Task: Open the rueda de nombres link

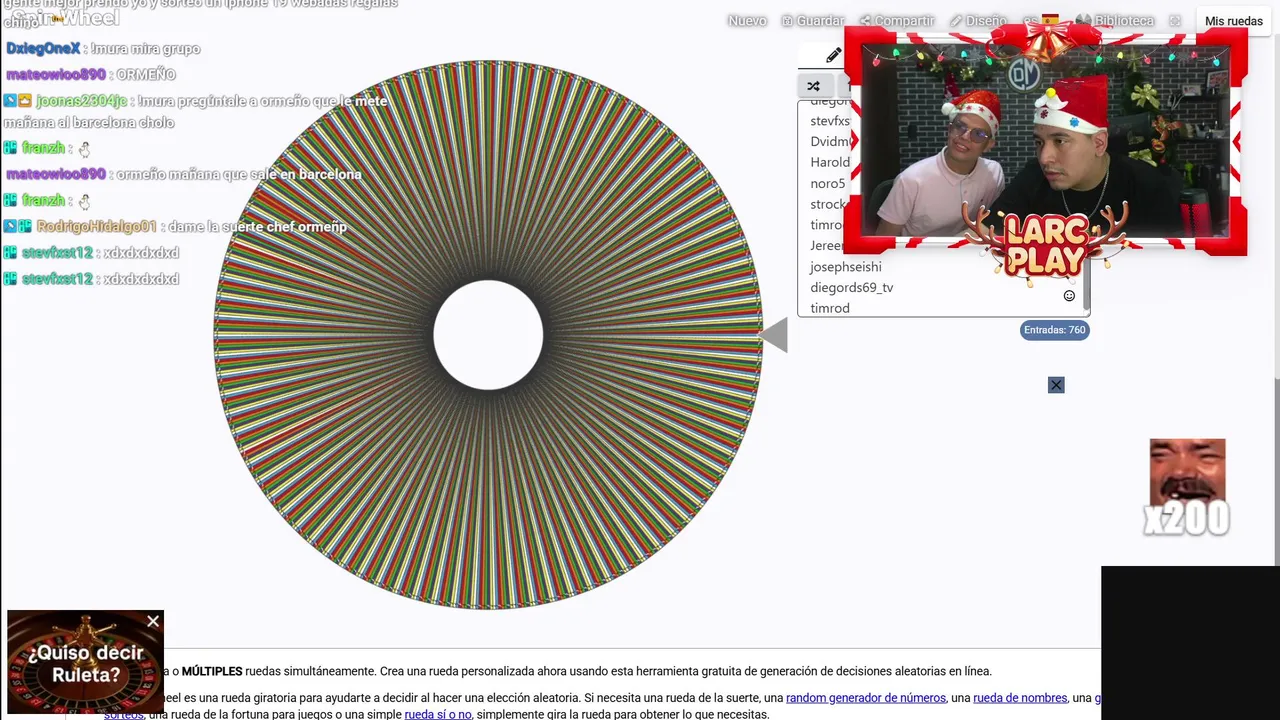Action: tap(1019, 698)
